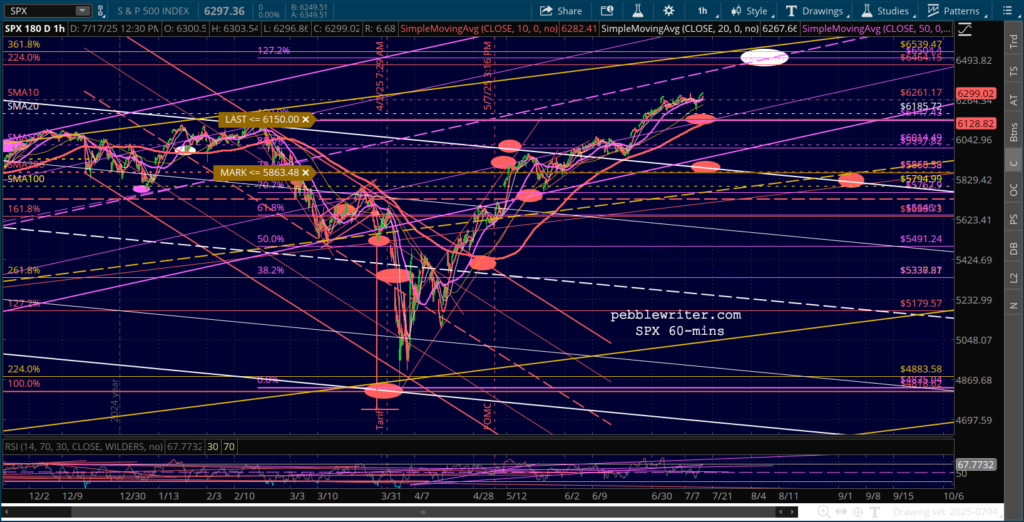The image size is (1024, 522).
Task: Click the $4883.58 Fibonacci level label
Action: coord(921,369)
